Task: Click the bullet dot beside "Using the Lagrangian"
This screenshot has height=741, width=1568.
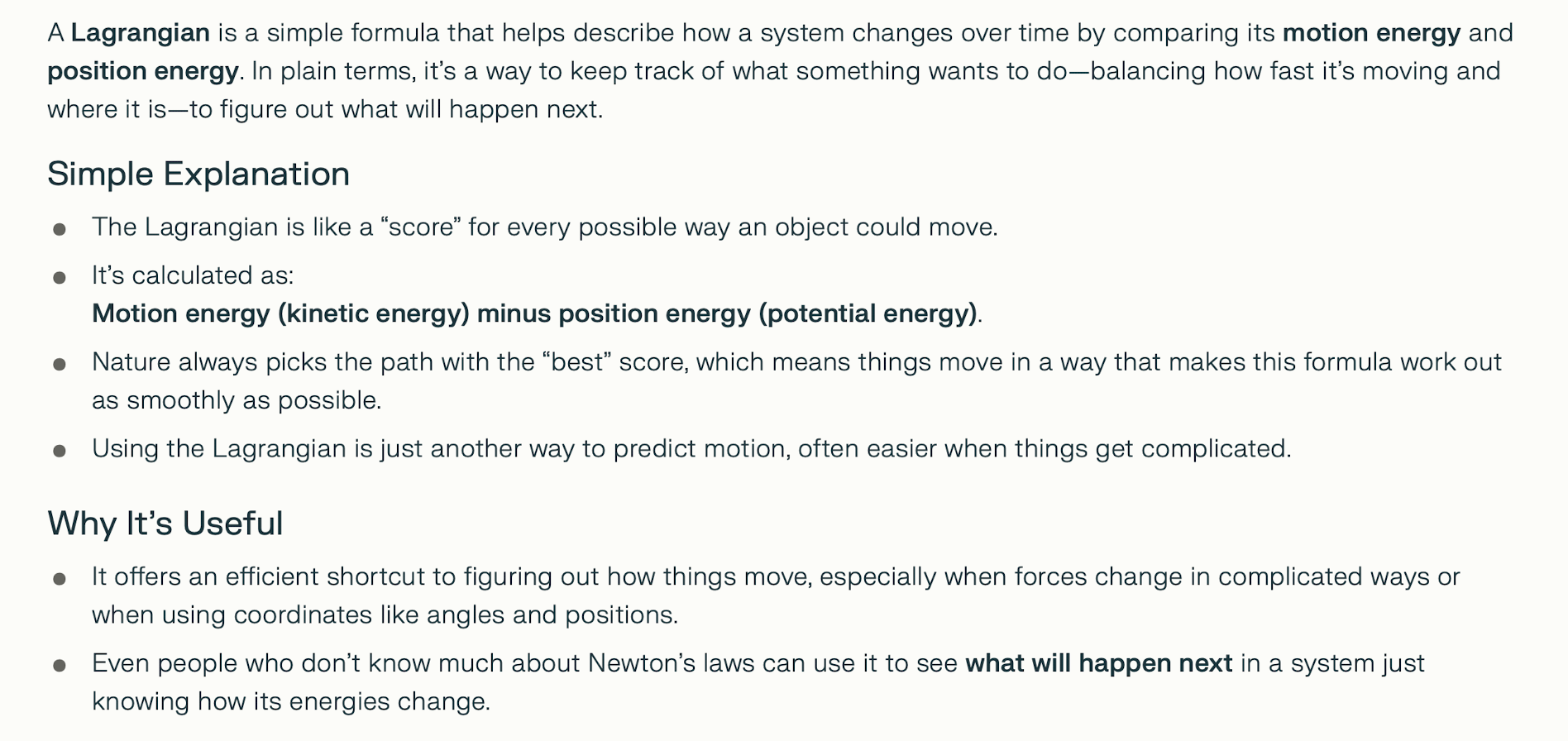Action: (60, 451)
